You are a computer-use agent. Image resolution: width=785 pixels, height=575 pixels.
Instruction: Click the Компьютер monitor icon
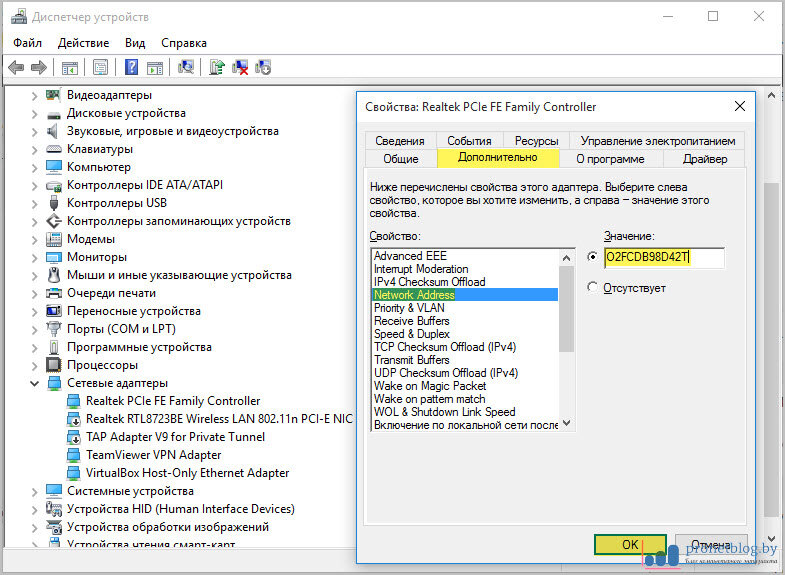point(54,167)
